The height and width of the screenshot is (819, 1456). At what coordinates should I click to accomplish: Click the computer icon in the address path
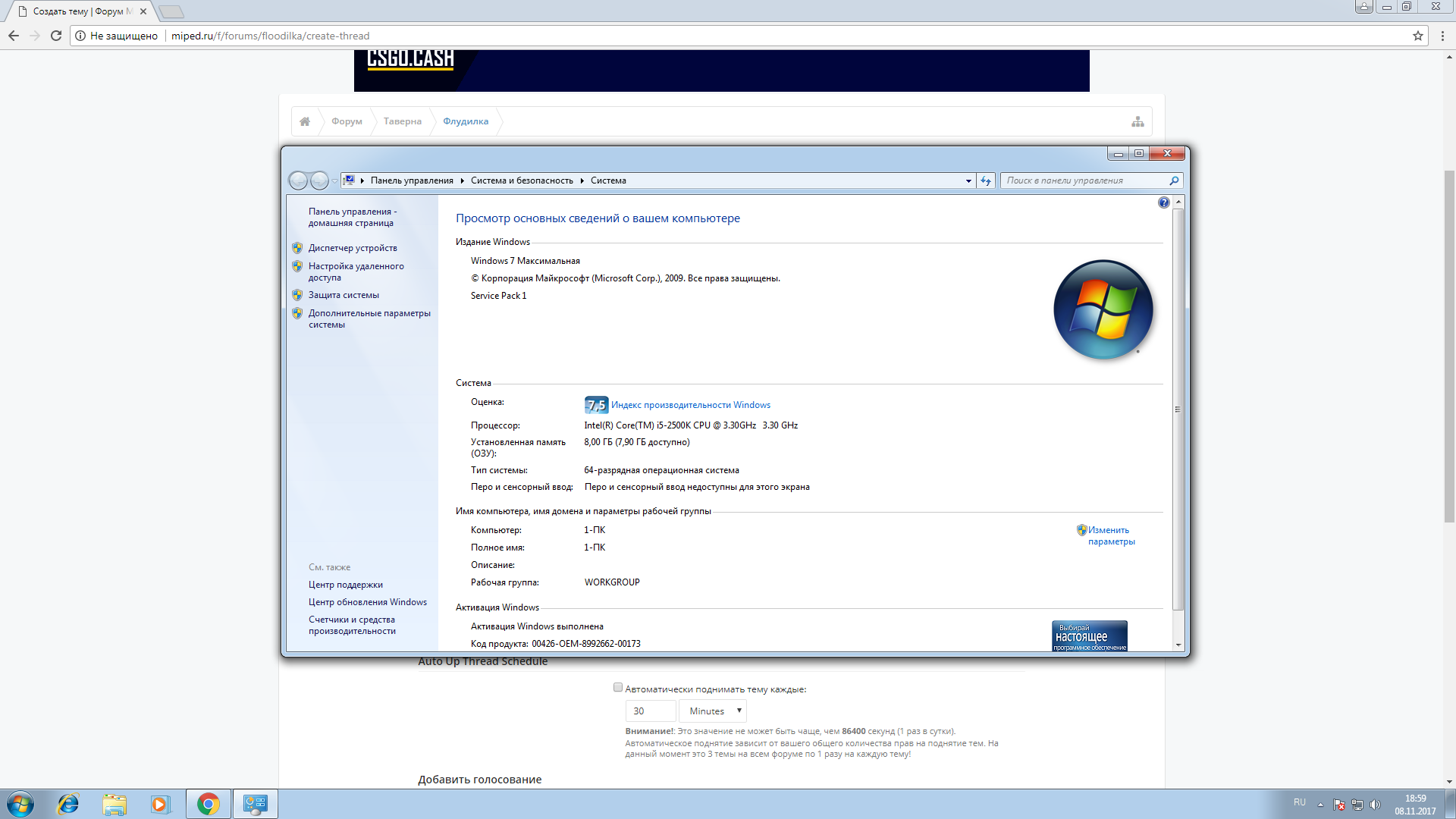click(350, 180)
